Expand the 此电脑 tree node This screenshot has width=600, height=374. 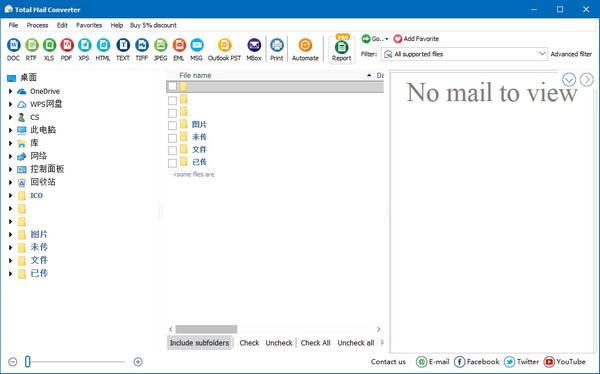[x=10, y=130]
